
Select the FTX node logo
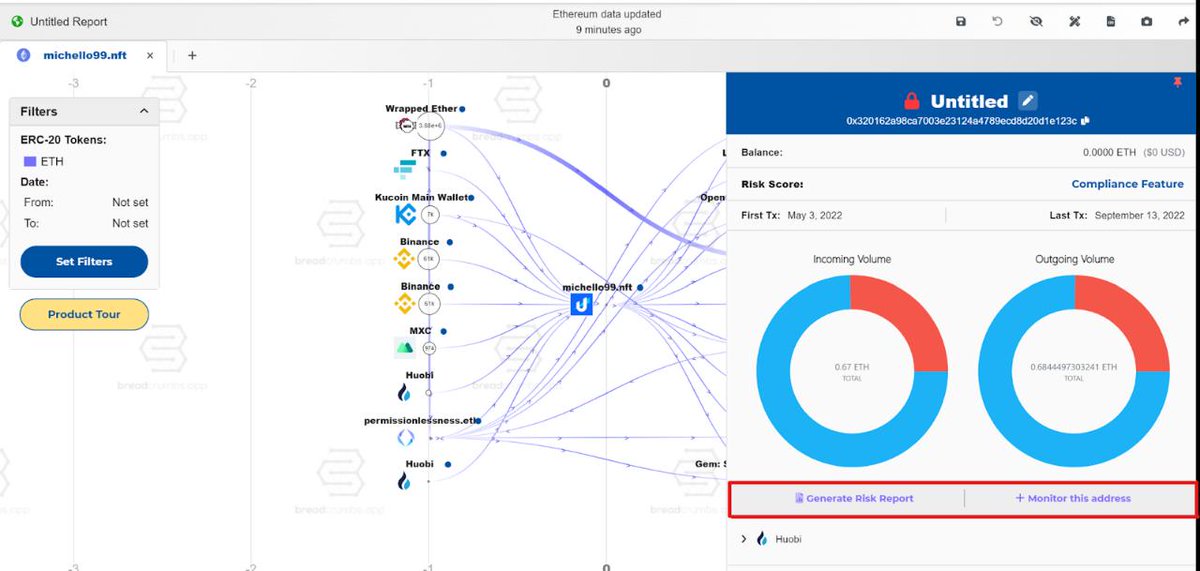click(x=405, y=169)
